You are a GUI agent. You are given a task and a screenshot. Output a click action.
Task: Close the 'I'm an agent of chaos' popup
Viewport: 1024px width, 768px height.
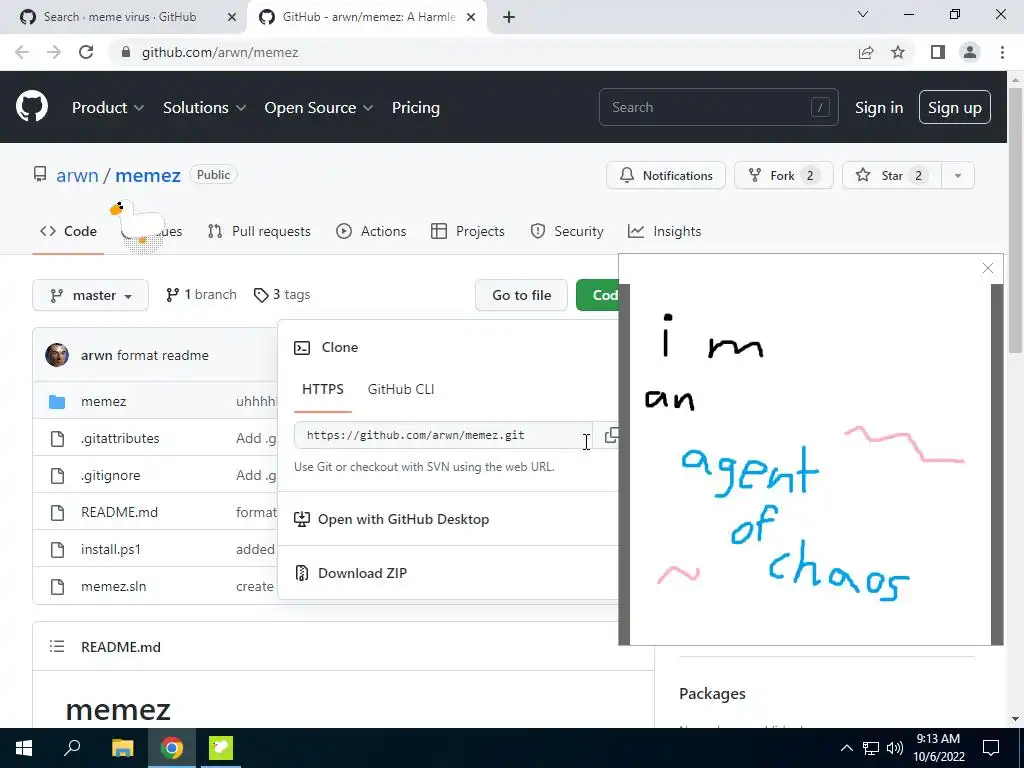click(x=988, y=268)
